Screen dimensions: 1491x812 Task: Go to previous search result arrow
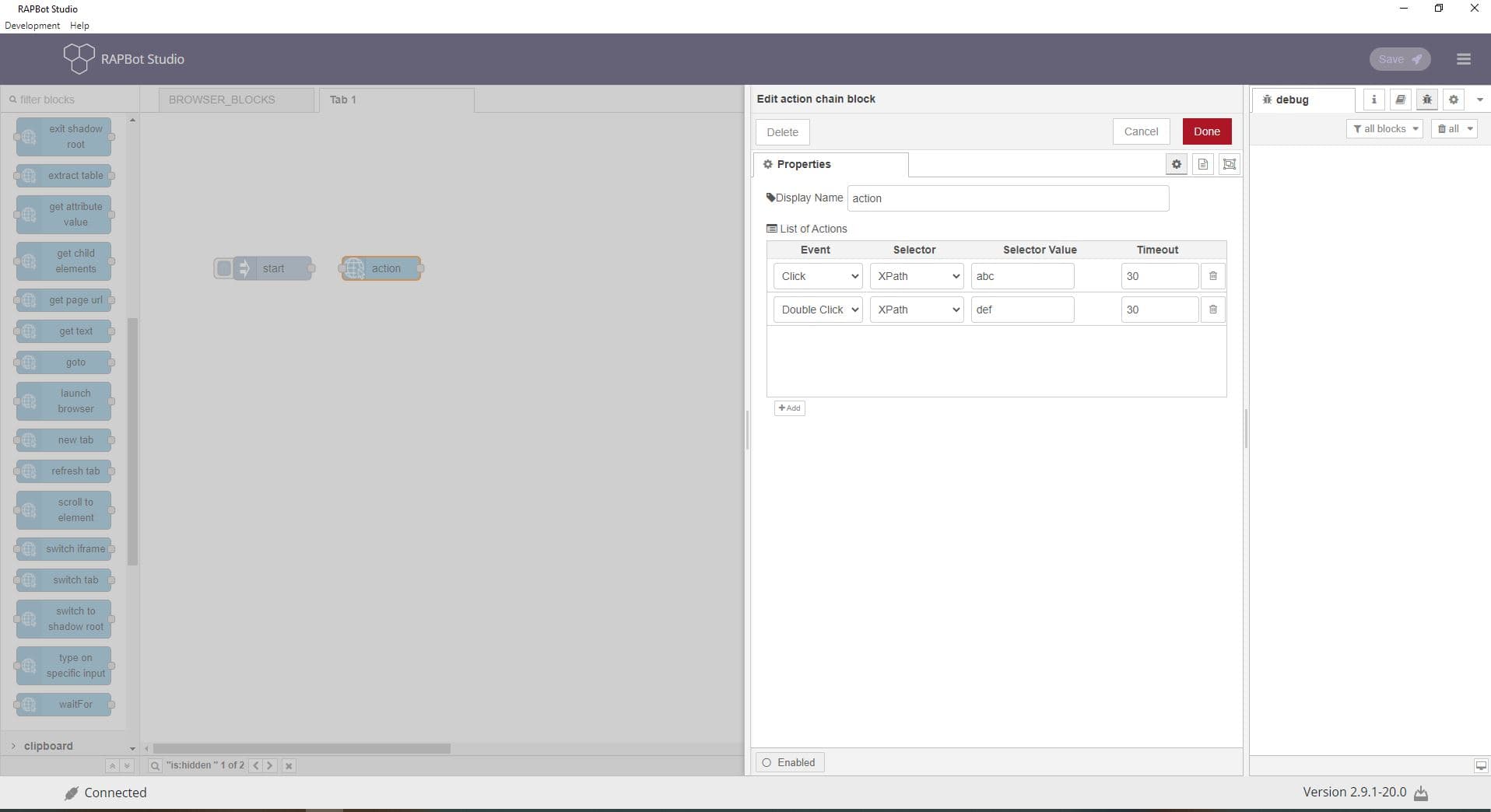click(x=256, y=765)
